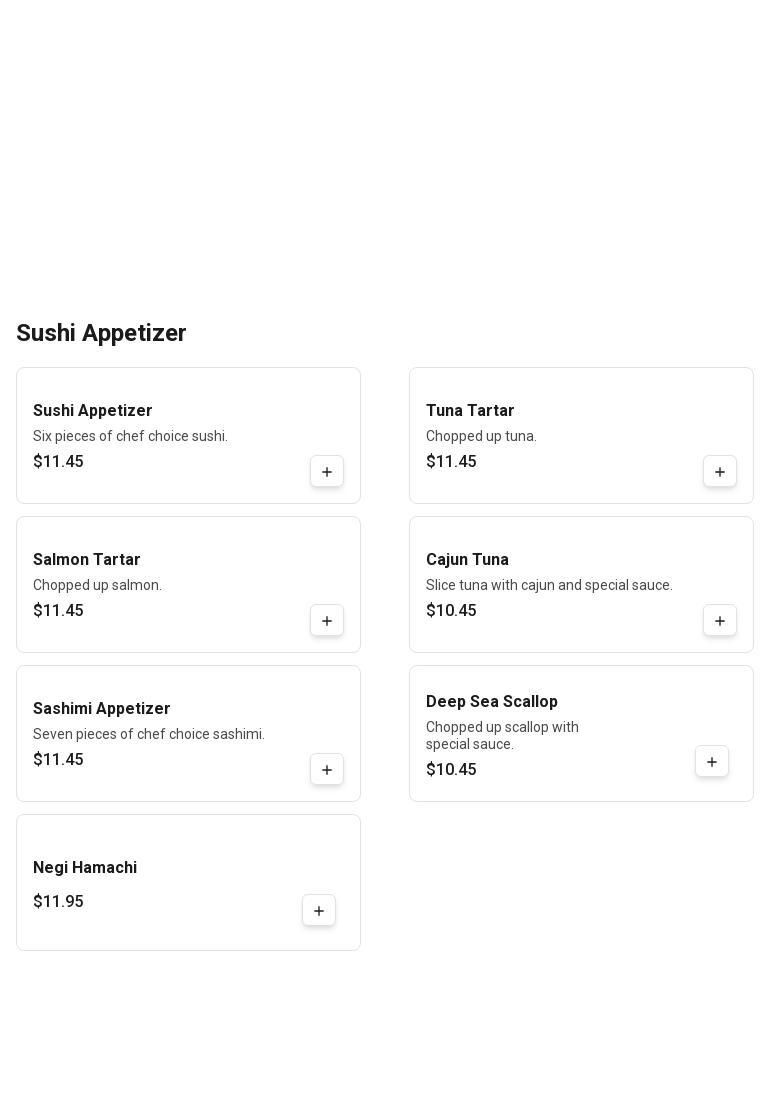Select the Deep Sea Scallop title
This screenshot has width=770, height=1112.
(492, 702)
